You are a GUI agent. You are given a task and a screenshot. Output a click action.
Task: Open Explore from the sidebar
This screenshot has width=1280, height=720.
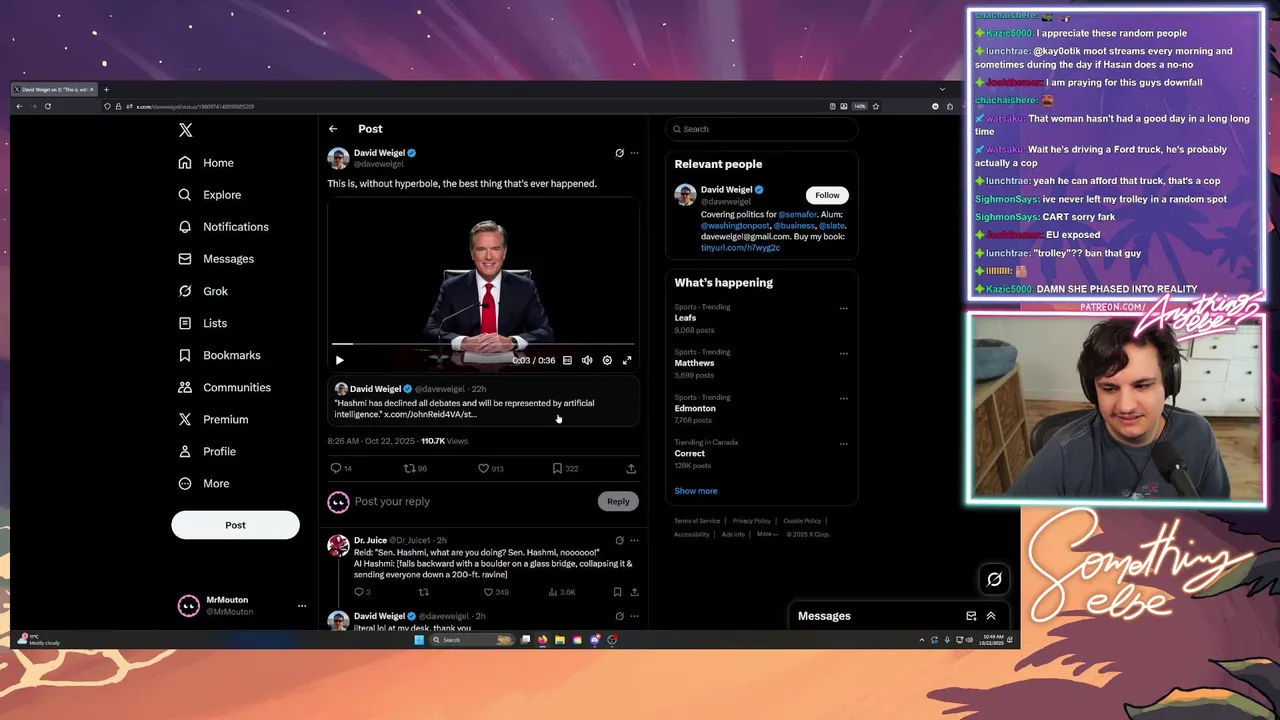coord(210,195)
